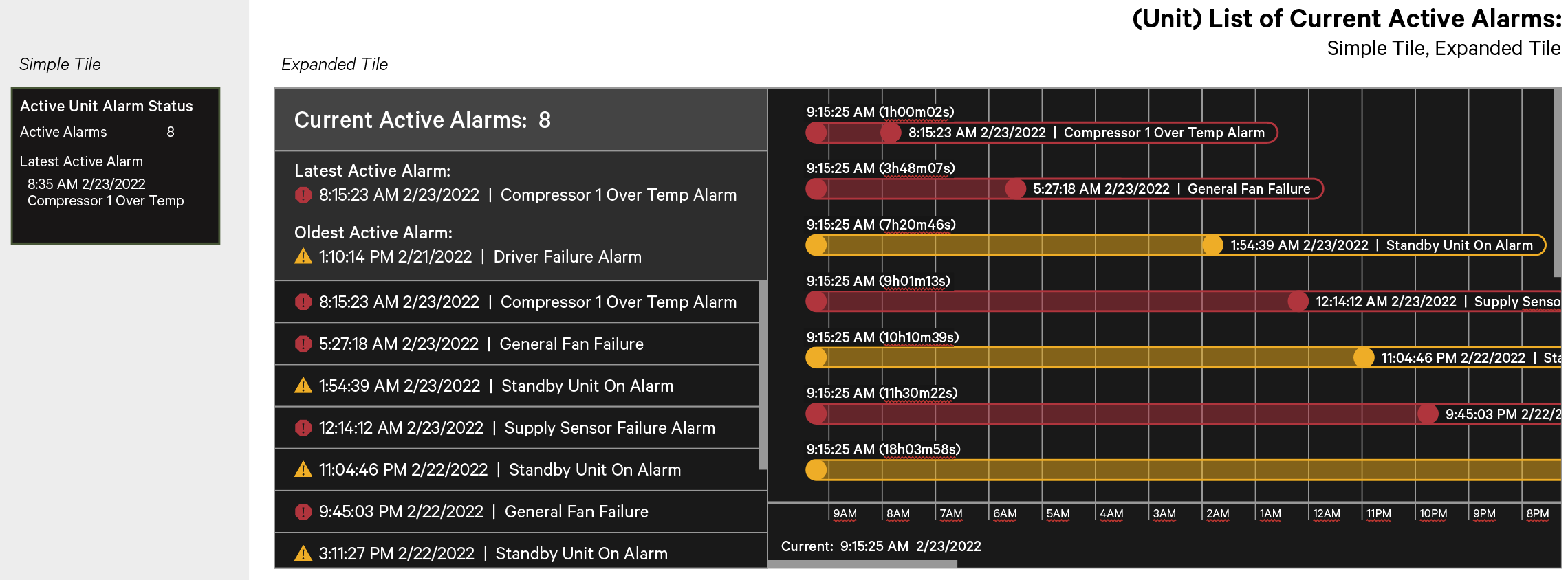Screen dimensions: 1568x580
Task: Select the Compressor 1 Over Temp Alarm list row
Action: pyautogui.click(x=516, y=302)
